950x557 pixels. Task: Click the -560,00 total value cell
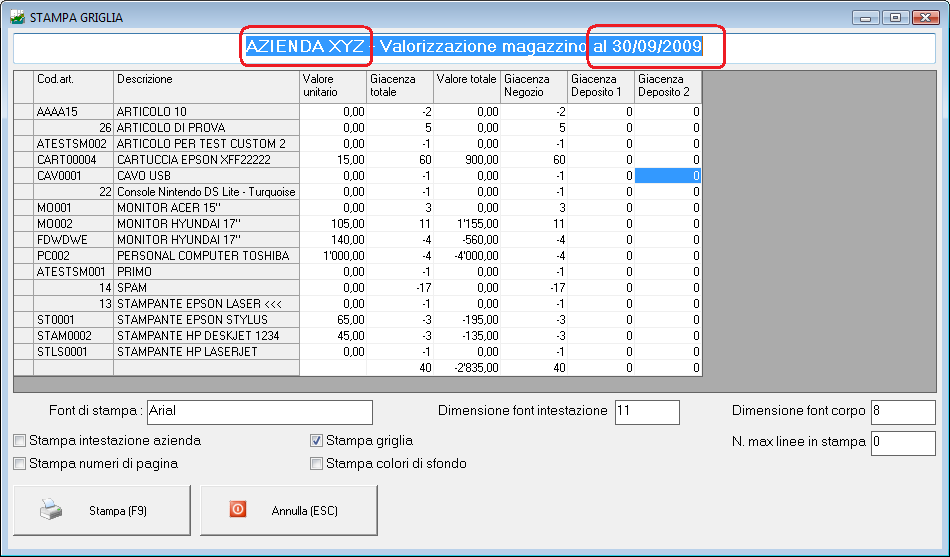467,240
